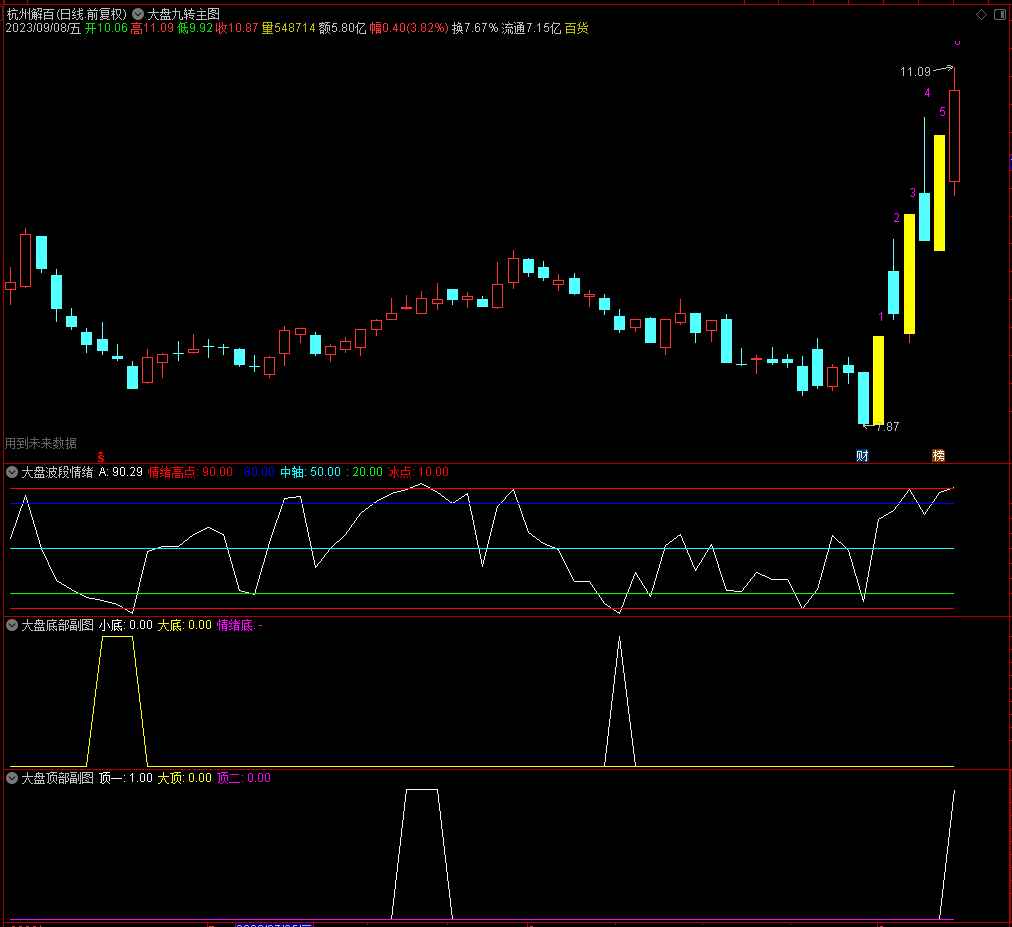Click the 大盘九转主图 indicator name
Viewport: 1012px width, 927px height.
(x=183, y=14)
